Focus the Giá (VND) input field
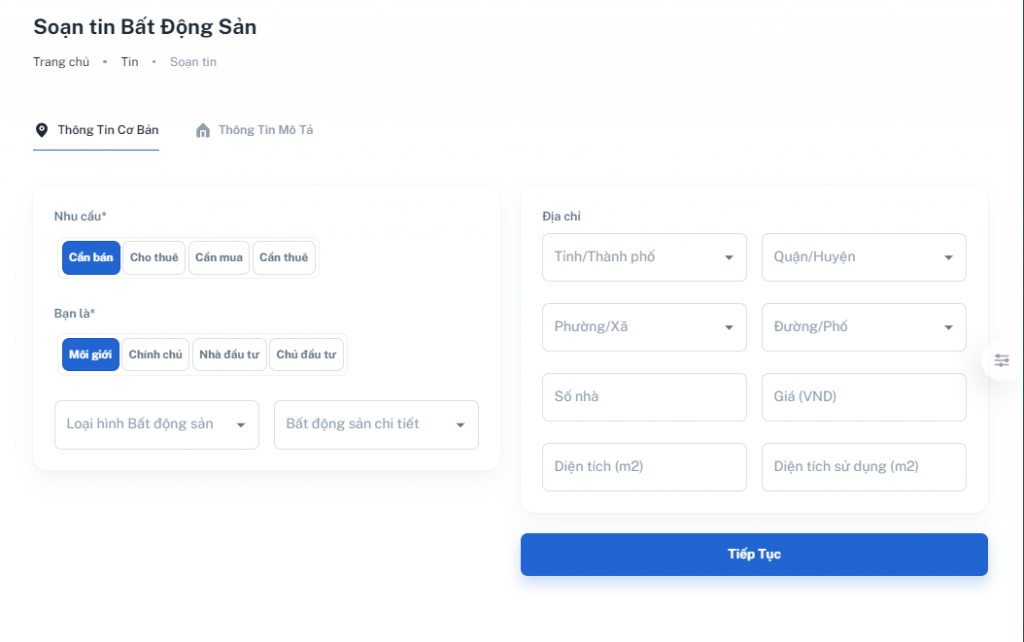 tap(864, 397)
